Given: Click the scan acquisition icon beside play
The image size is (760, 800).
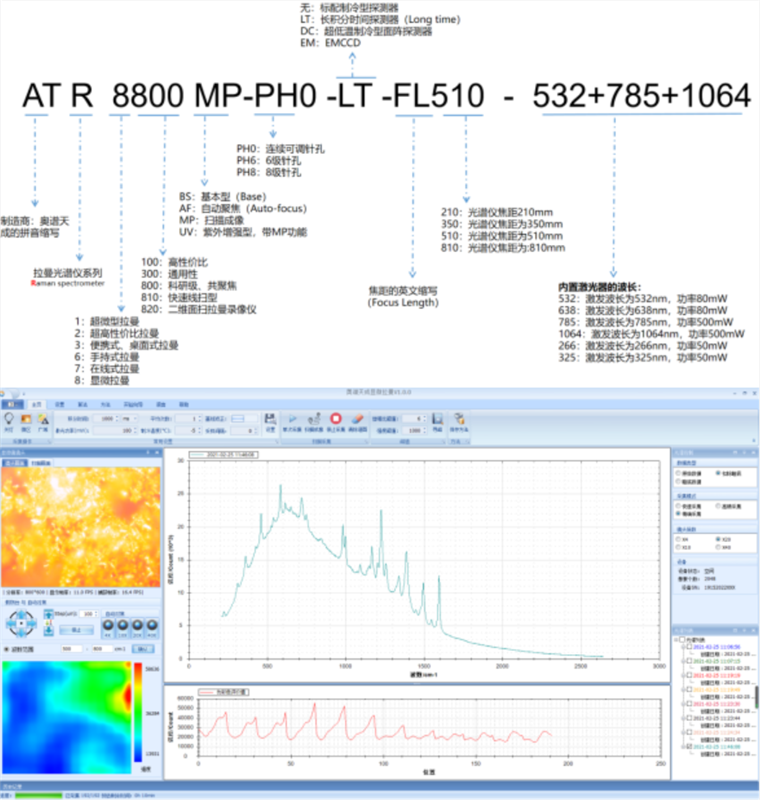Looking at the screenshot, I should (x=314, y=420).
